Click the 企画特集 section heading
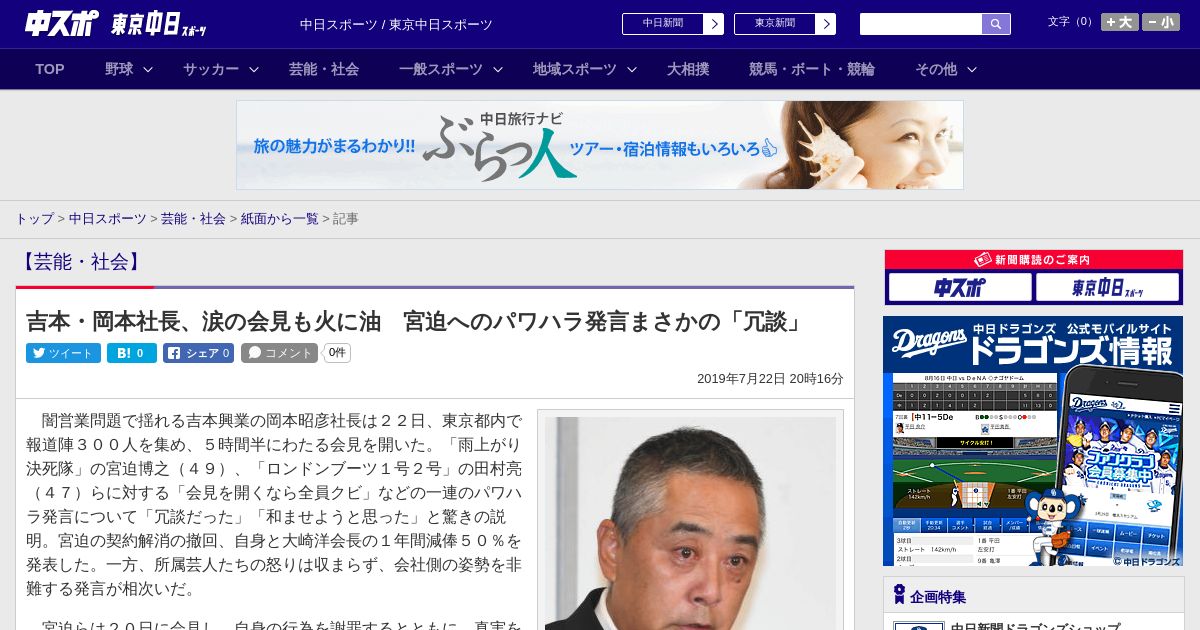This screenshot has width=1200, height=630. pos(938,597)
